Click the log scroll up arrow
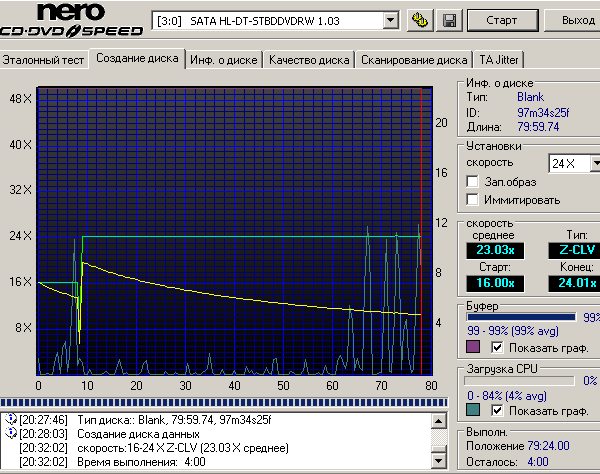 click(x=439, y=421)
